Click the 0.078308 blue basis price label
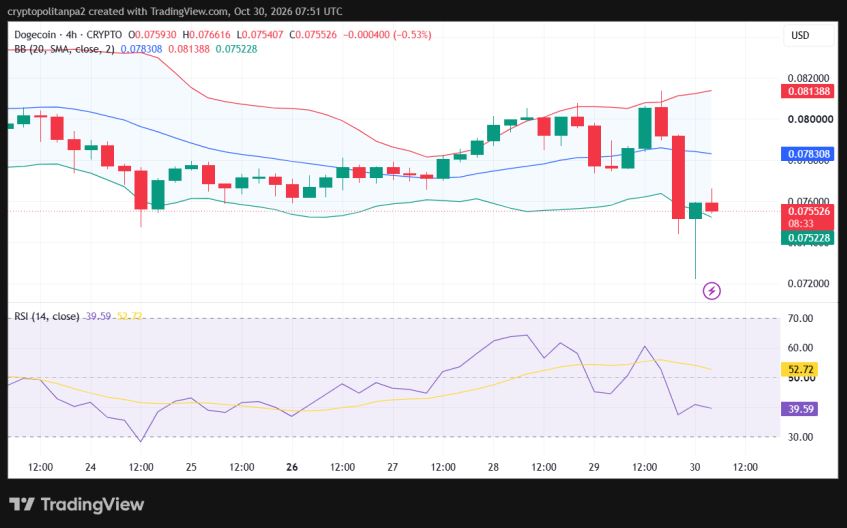The image size is (847, 528). click(x=808, y=154)
